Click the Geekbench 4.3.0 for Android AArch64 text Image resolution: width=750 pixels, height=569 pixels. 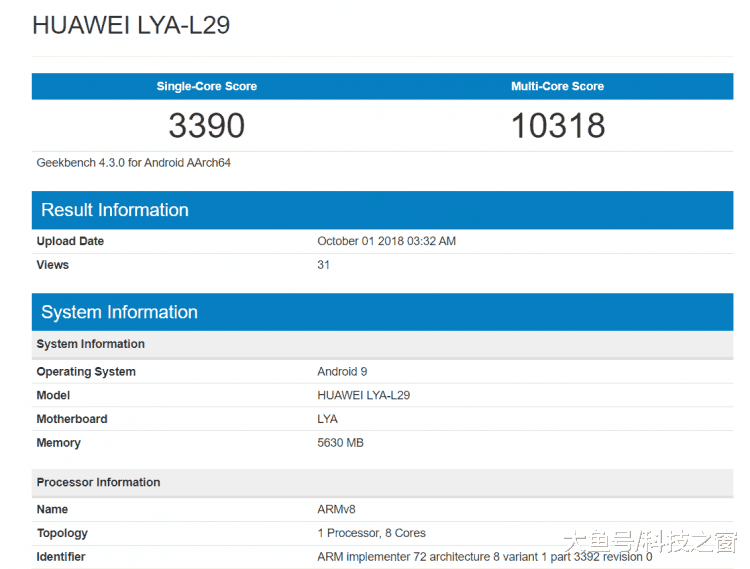(x=133, y=163)
